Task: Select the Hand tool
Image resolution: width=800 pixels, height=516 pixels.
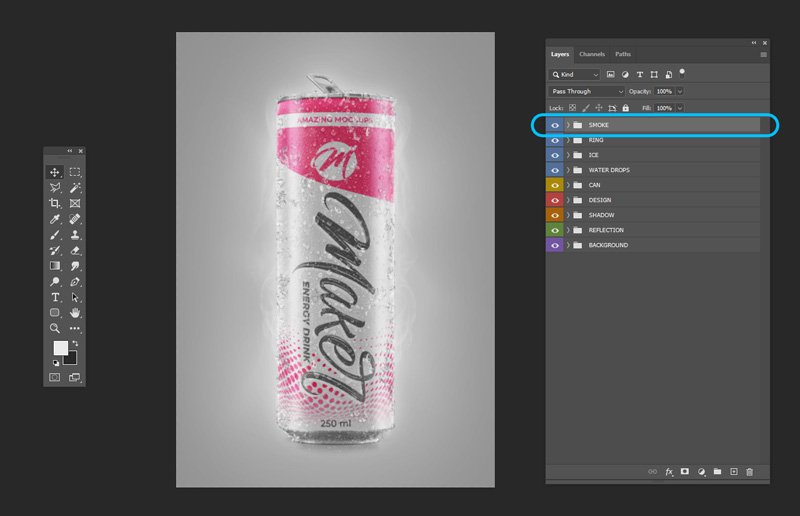Action: click(75, 312)
